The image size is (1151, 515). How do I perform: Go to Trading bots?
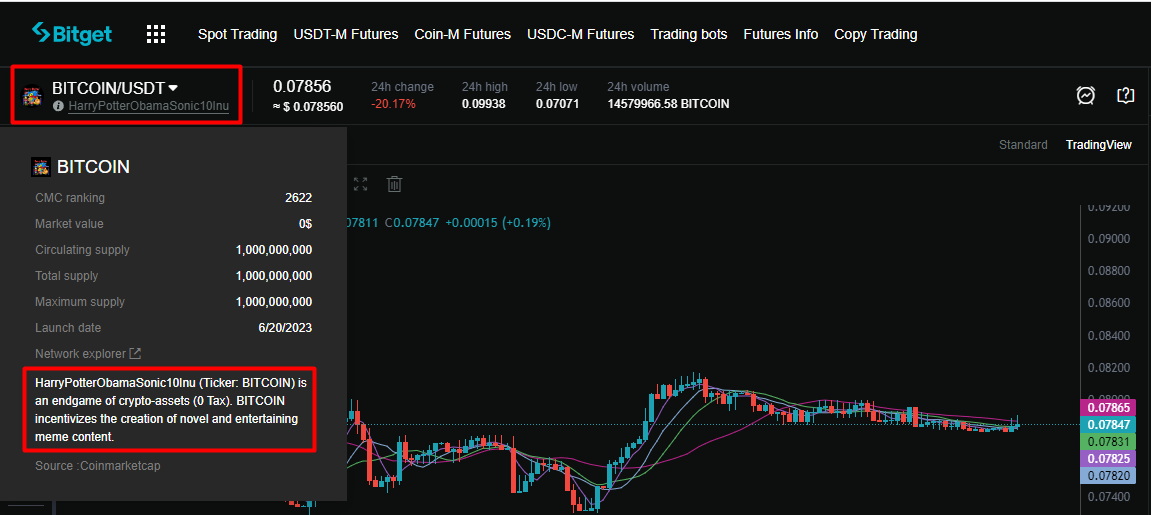coord(689,34)
